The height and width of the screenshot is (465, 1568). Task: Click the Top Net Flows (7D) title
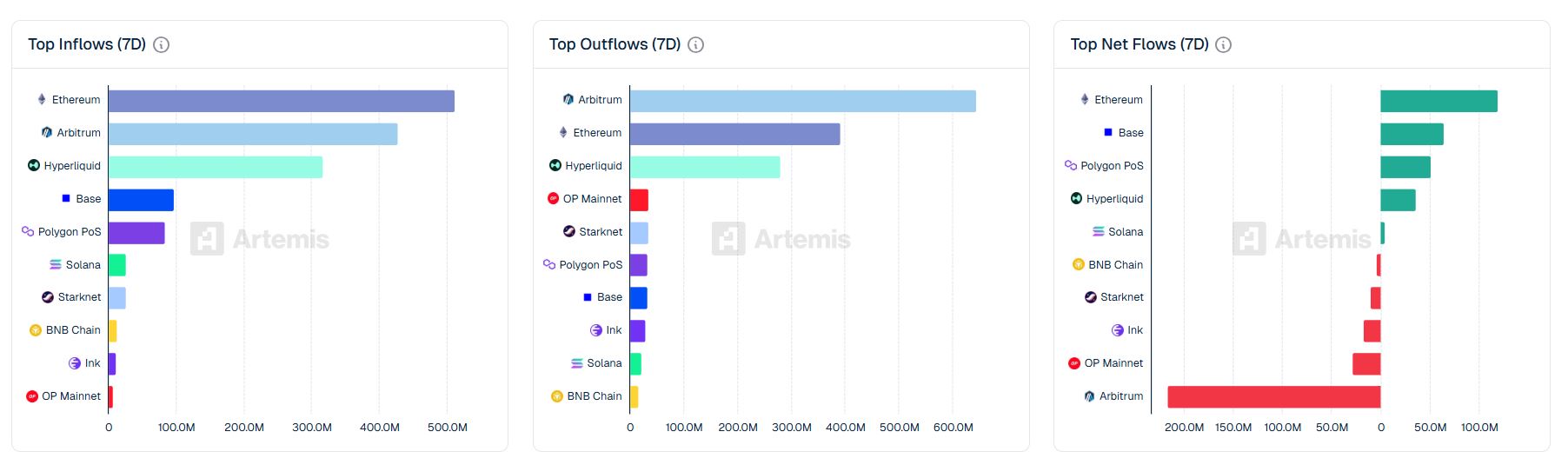(1139, 44)
